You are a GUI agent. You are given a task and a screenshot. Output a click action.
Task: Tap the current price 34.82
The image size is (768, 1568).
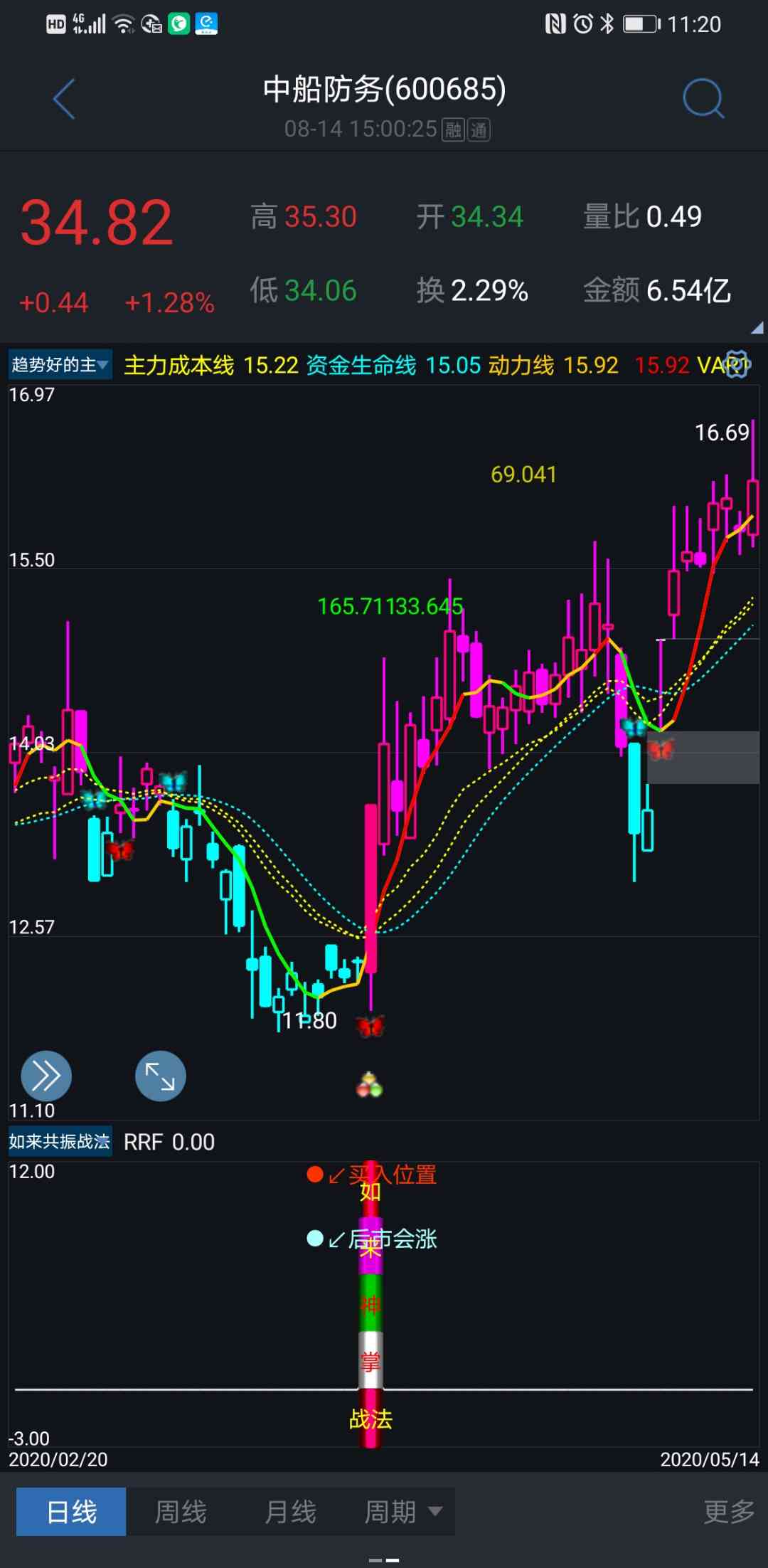(x=97, y=223)
